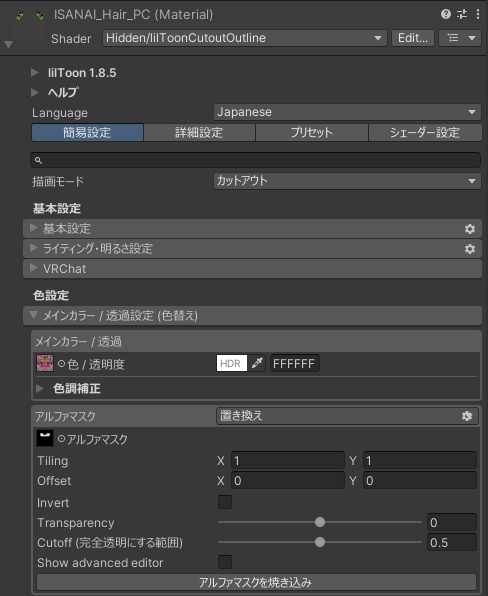The width and height of the screenshot is (488, 596).
Task: Switch to 詳細設定 tab
Action: click(x=199, y=132)
